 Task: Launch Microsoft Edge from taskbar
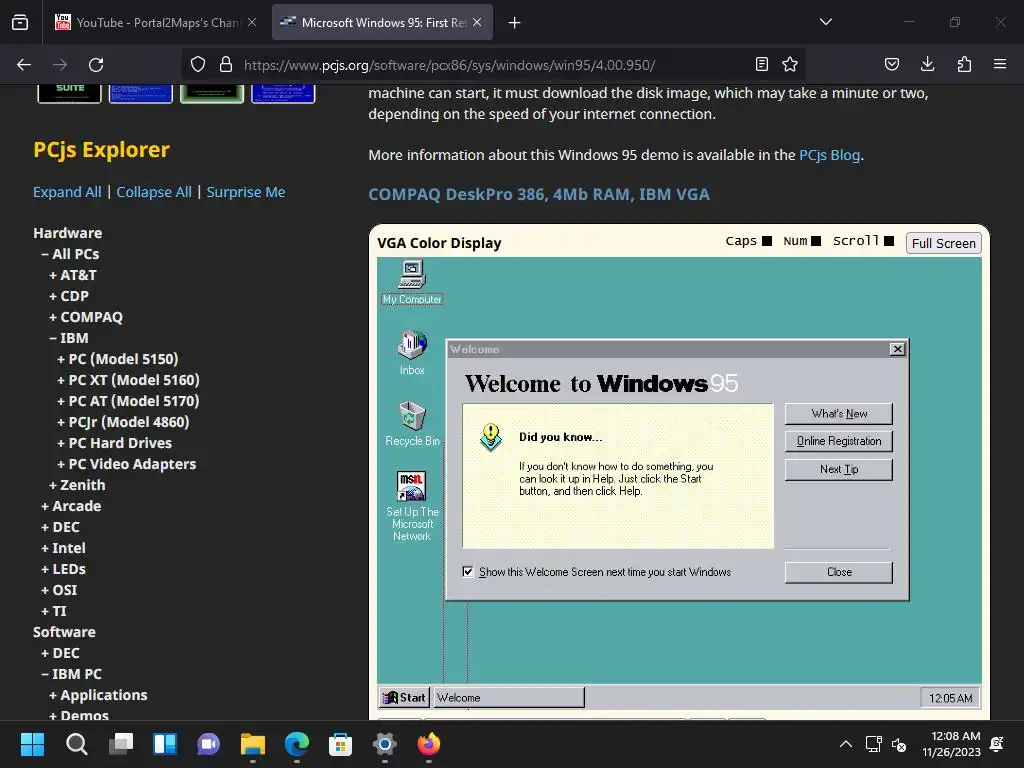click(296, 744)
